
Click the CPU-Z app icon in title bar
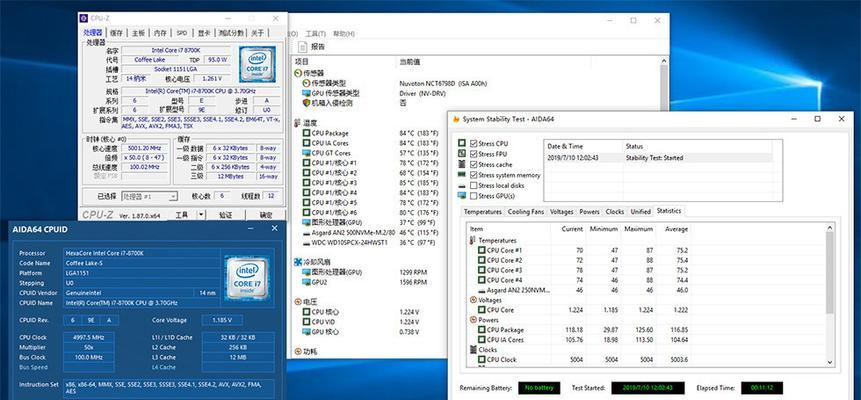point(83,18)
